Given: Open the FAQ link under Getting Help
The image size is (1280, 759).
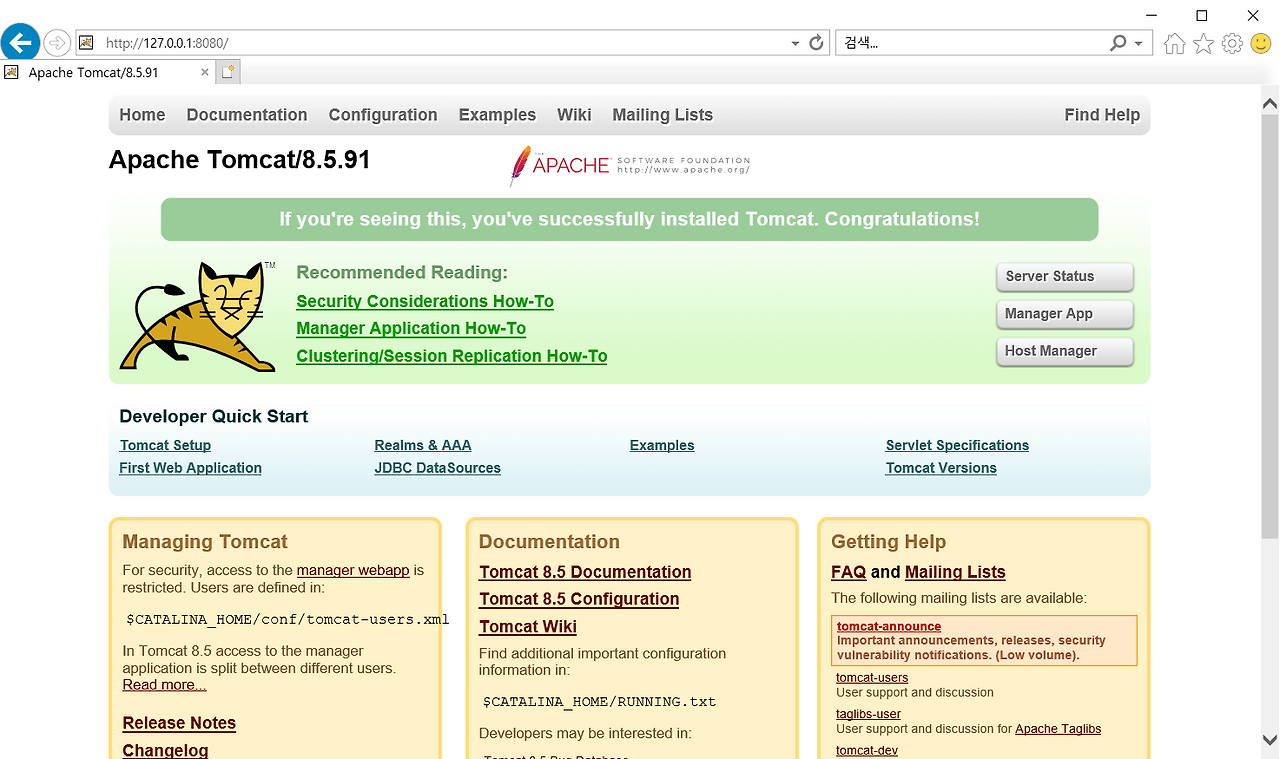Looking at the screenshot, I should (848, 572).
